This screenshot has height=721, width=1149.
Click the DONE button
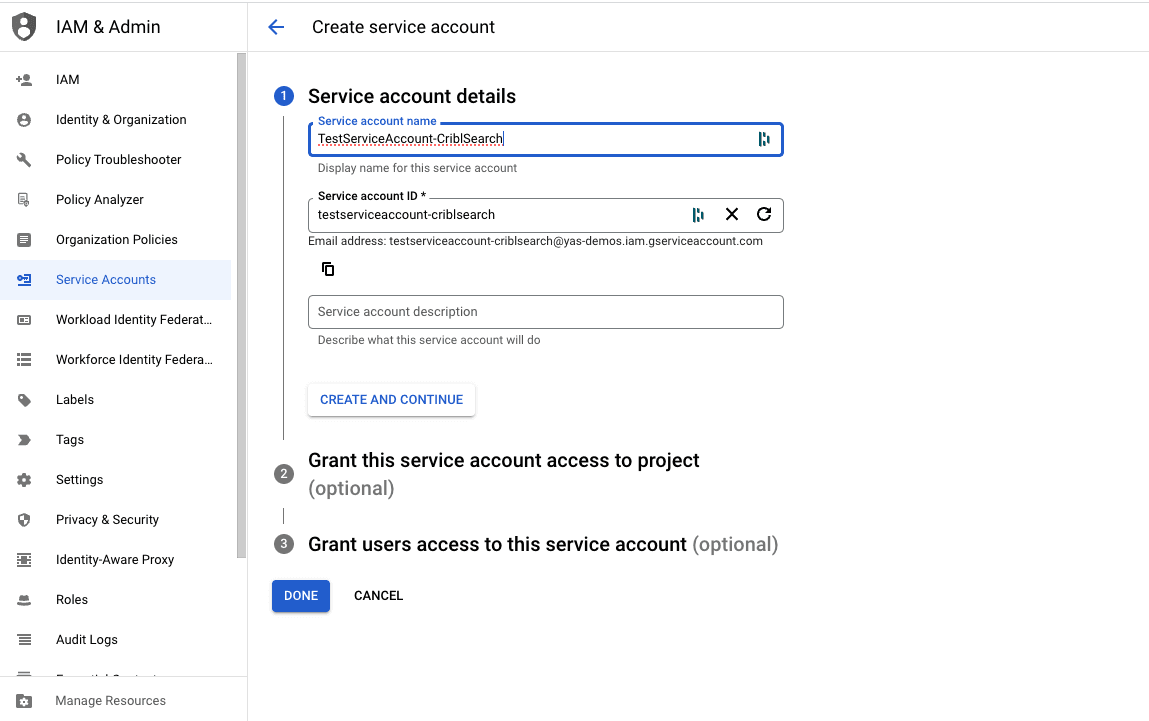[x=301, y=596]
